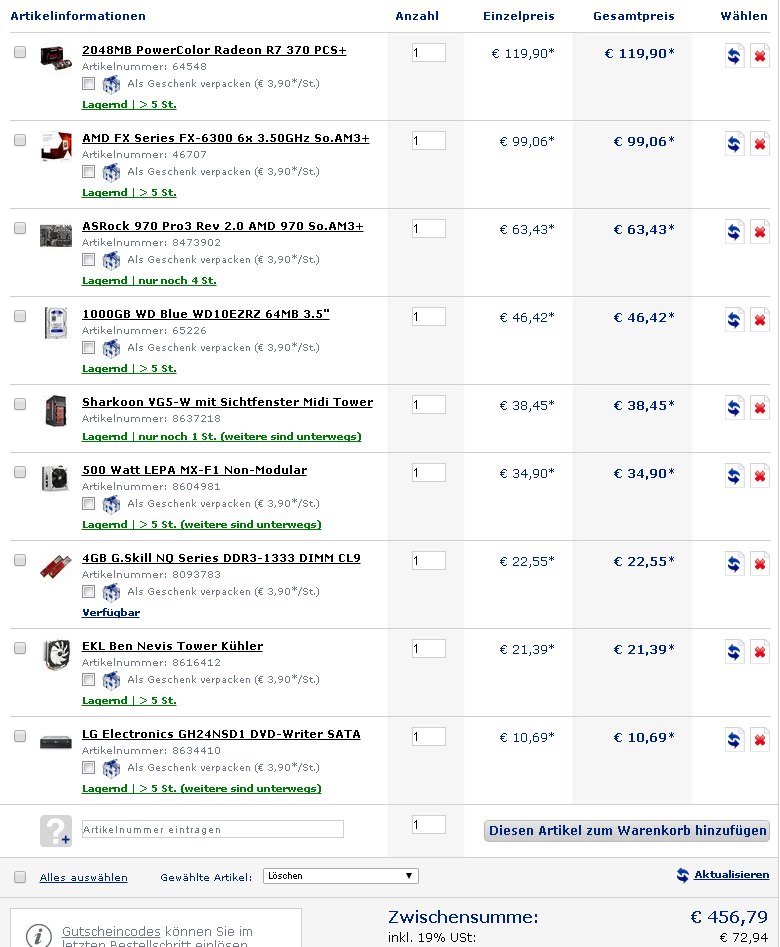Viewport: 780px width, 947px height.
Task: Select the Radeon R7 370 row checkbox
Action: click(20, 52)
